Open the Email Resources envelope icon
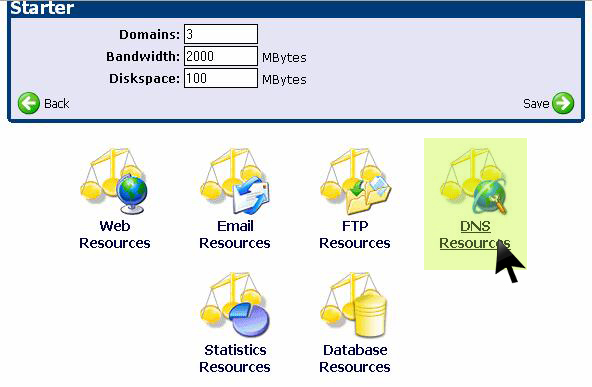This screenshot has height=387, width=592. coord(234,181)
